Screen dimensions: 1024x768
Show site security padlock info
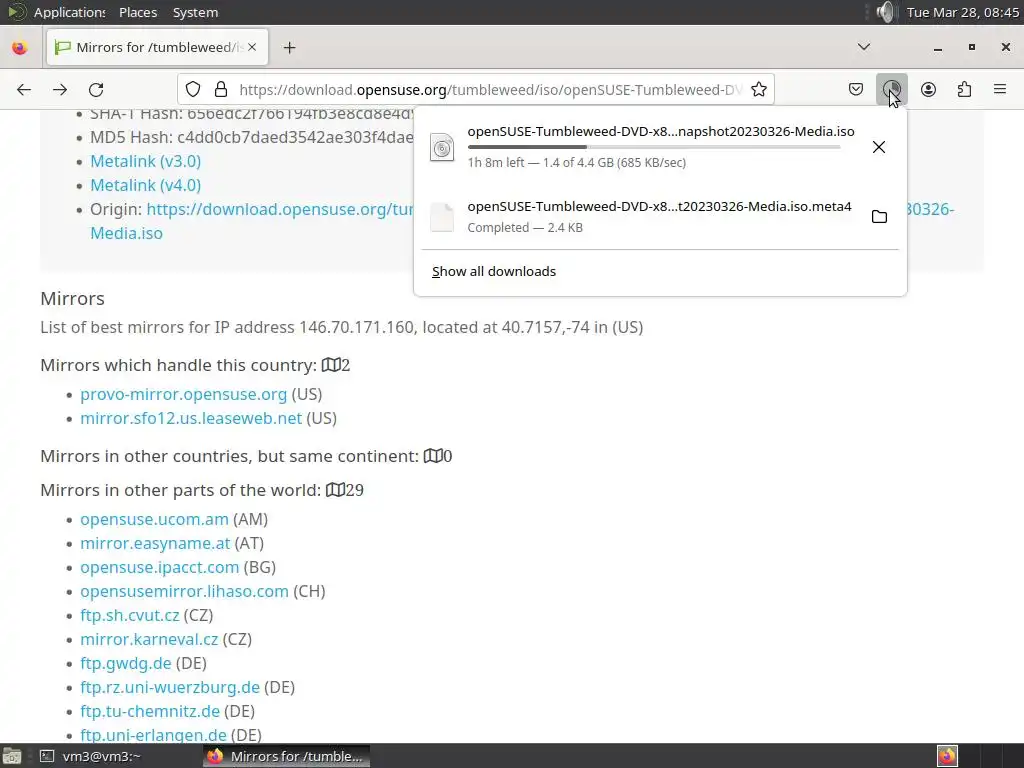(221, 89)
